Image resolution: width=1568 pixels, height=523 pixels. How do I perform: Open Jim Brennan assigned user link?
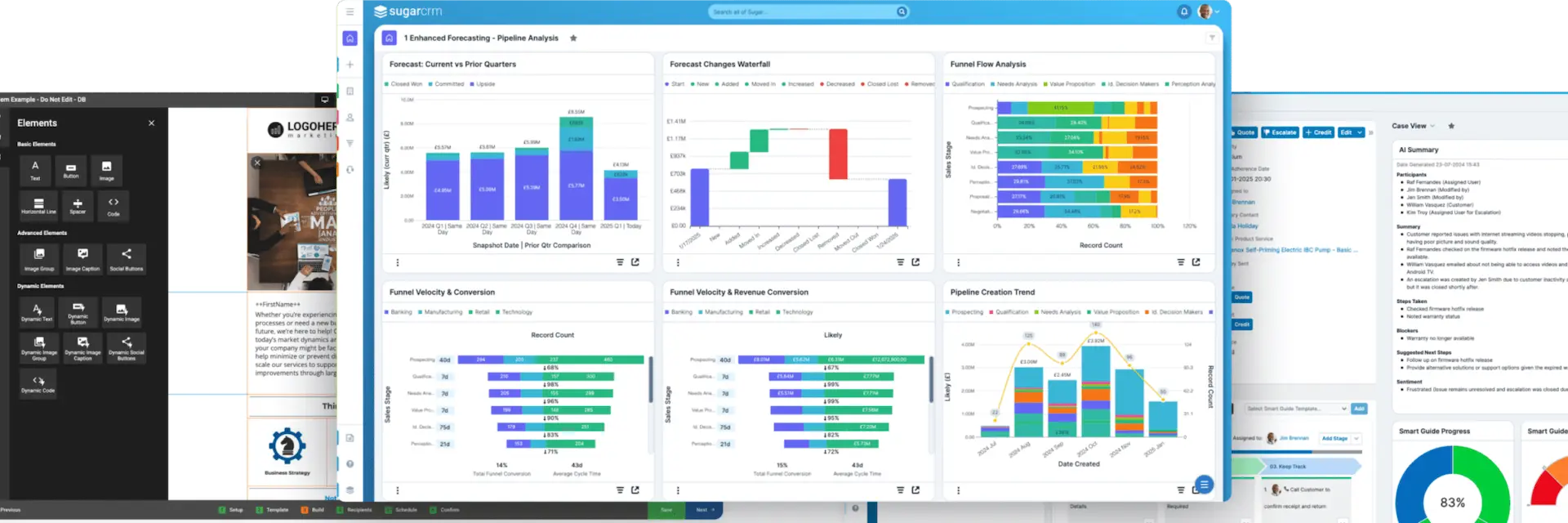coord(1294,439)
